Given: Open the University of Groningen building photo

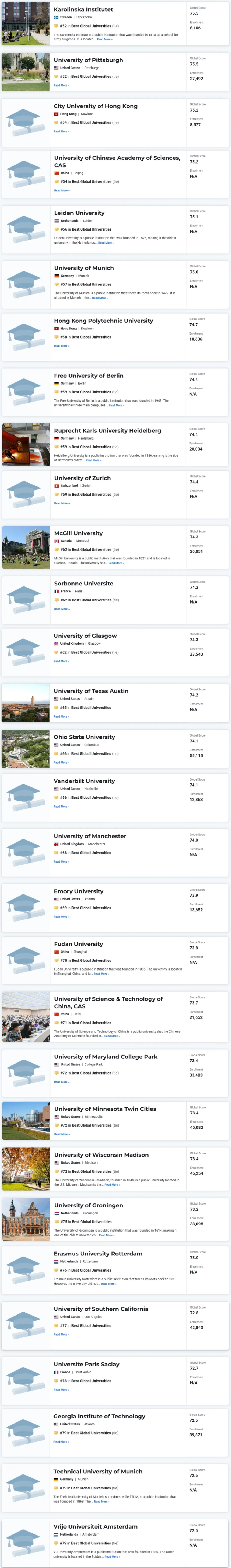Looking at the screenshot, I should (26, 1219).
